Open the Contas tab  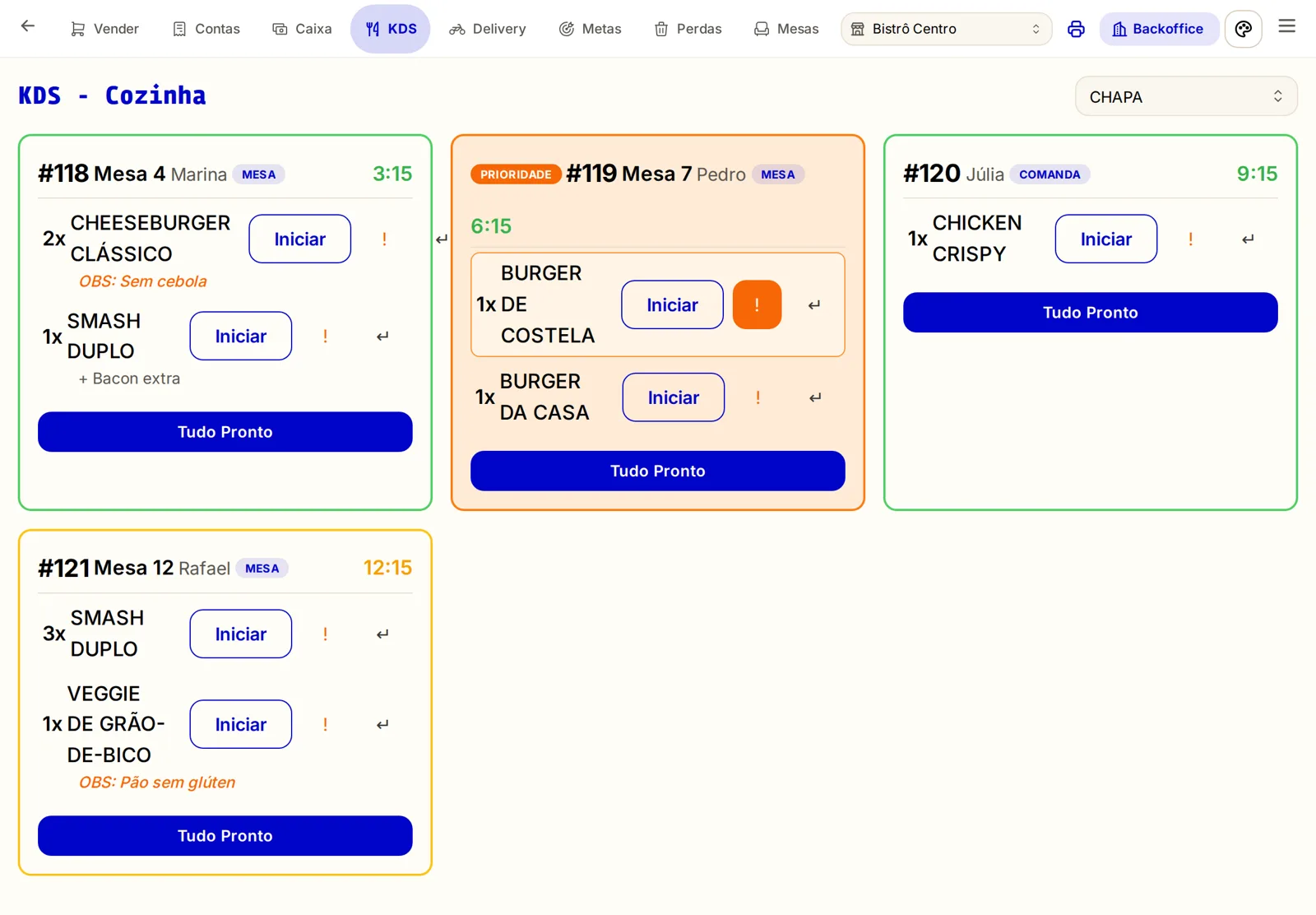pyautogui.click(x=206, y=30)
